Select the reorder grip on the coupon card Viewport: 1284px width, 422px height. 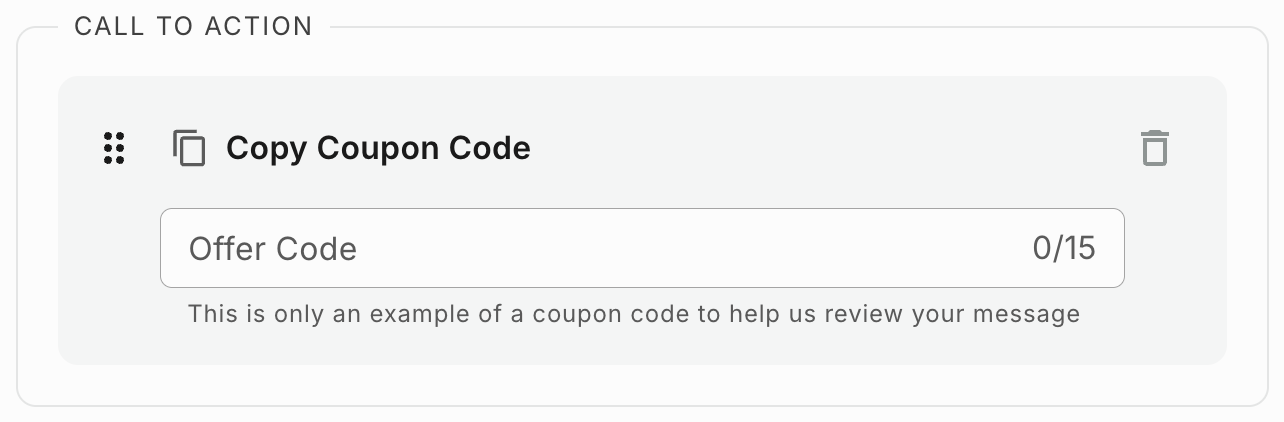pos(114,148)
